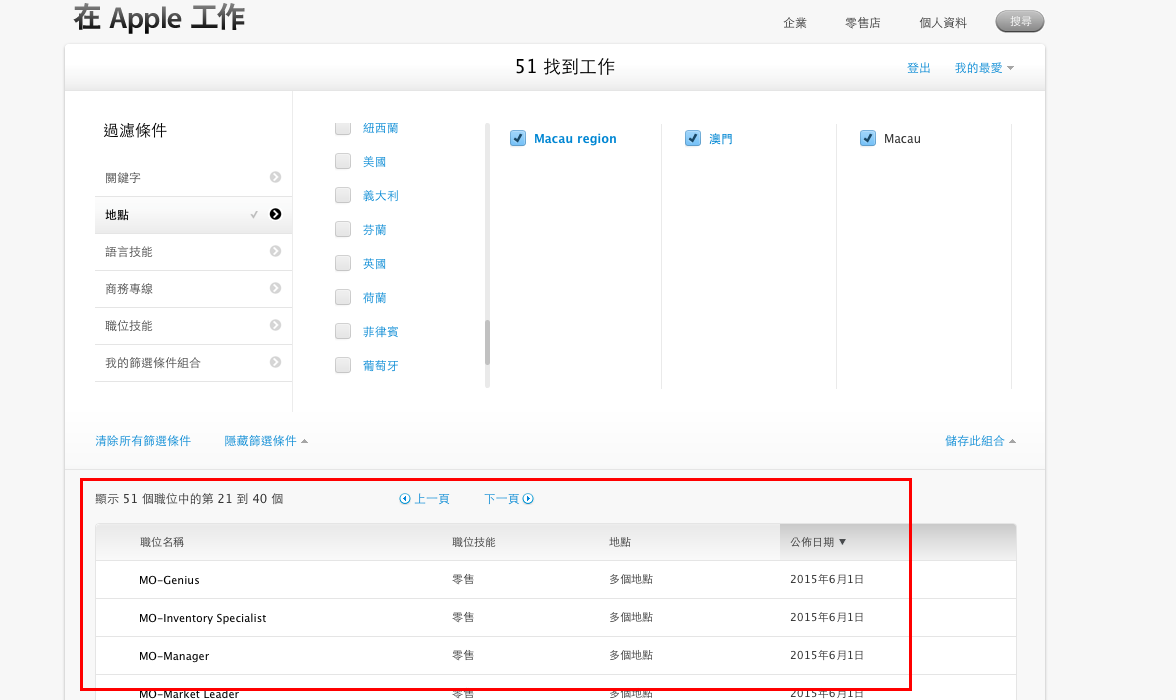Click the 清除所有篩選條件 link
The height and width of the screenshot is (700, 1176).
tap(143, 441)
